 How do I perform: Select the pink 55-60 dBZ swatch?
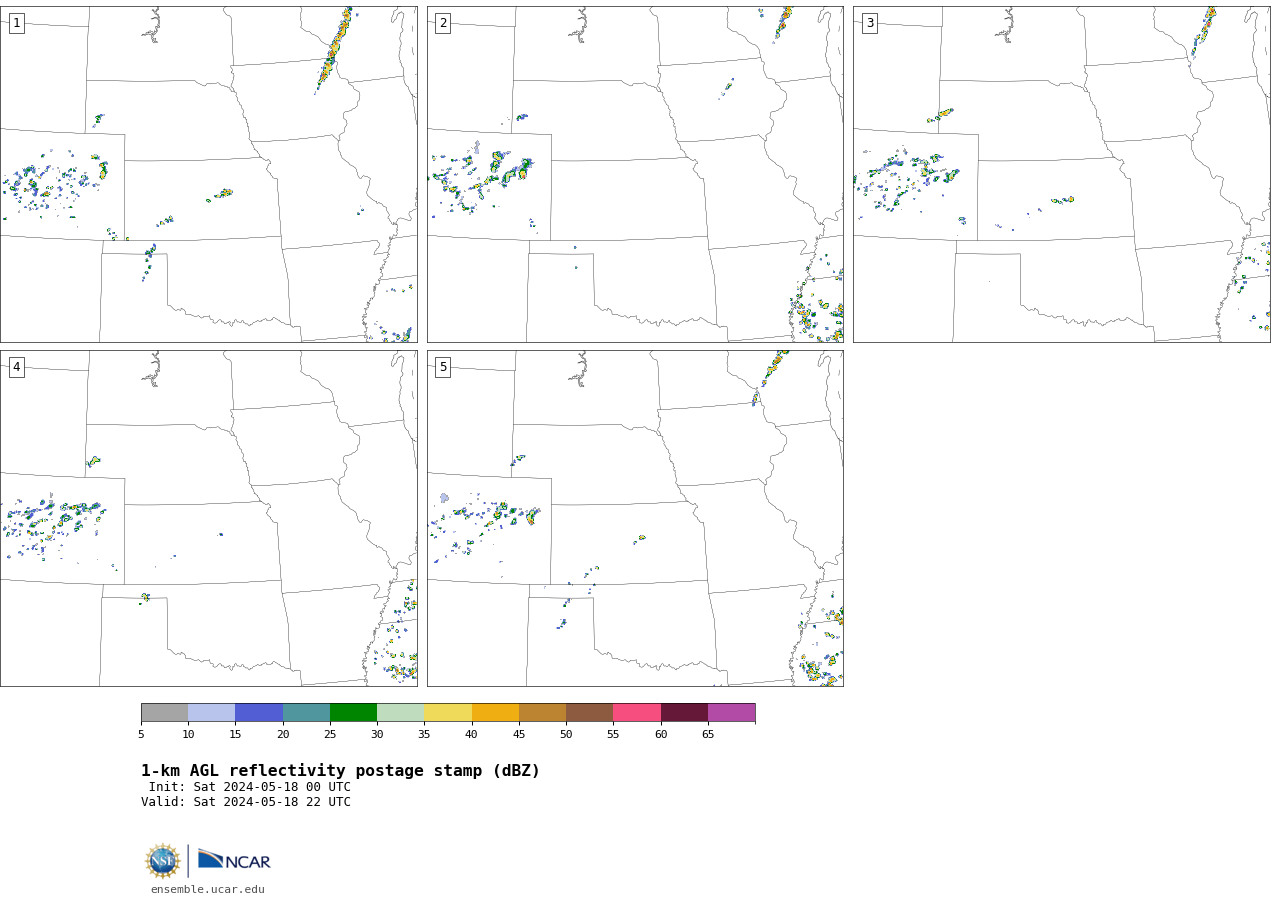[637, 713]
